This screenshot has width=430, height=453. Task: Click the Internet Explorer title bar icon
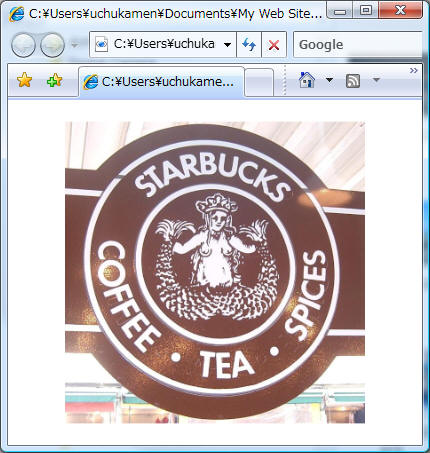coord(16,14)
